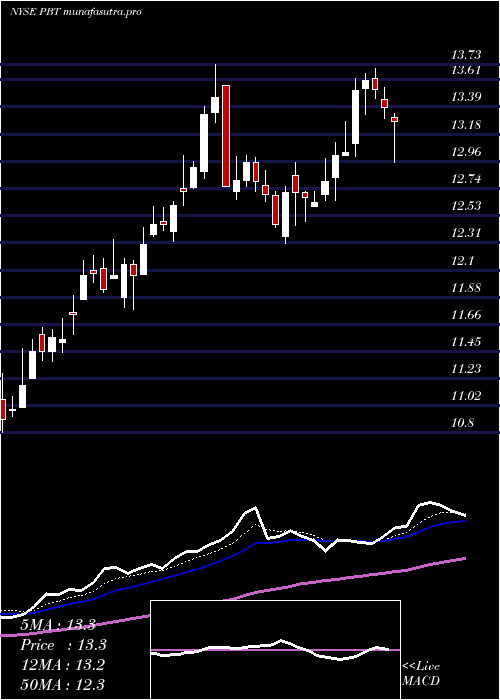
Task: Click the tall red candlestick after the first peak
Action: (226, 136)
